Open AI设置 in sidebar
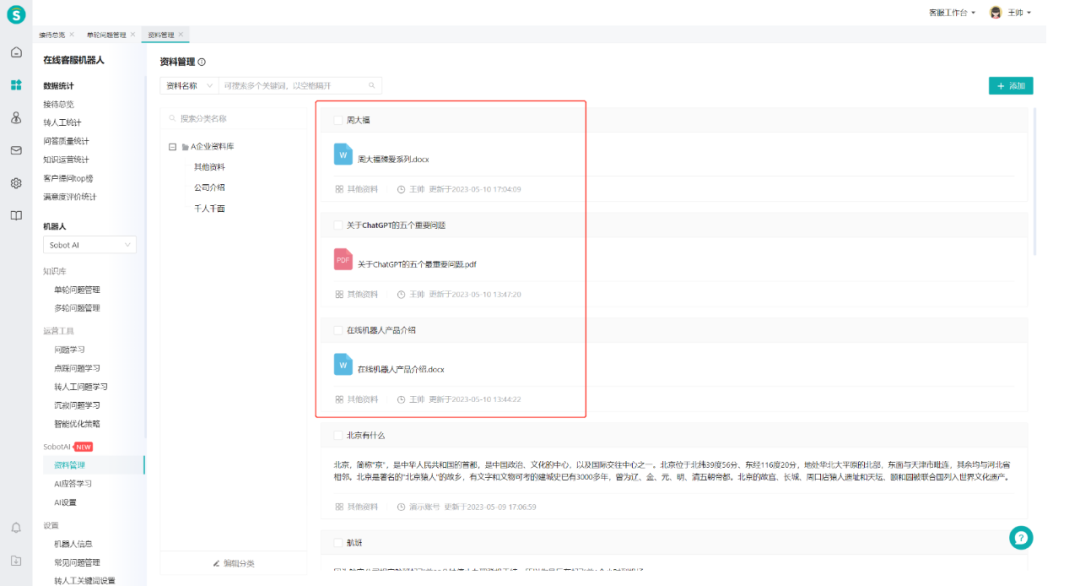Viewport: 1080px width, 586px height. (65, 503)
